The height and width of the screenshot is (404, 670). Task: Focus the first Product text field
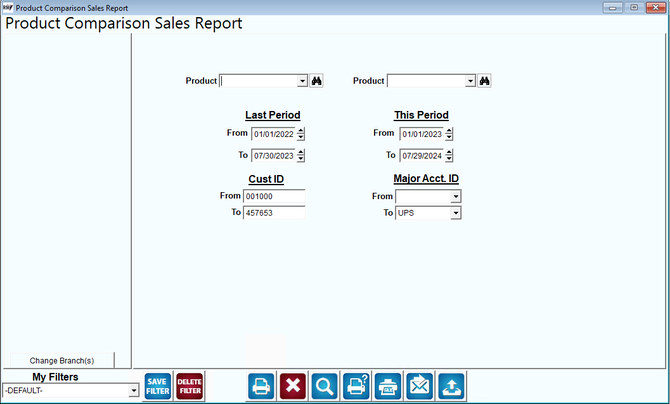259,81
